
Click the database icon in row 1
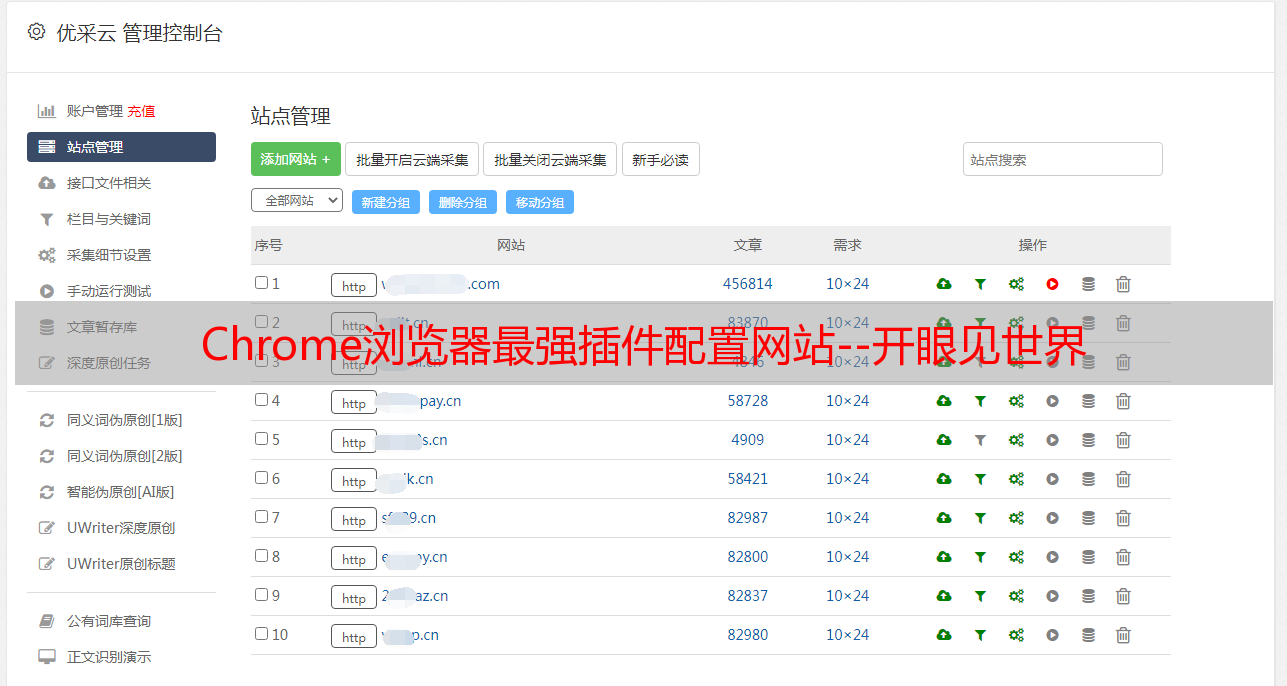pyautogui.click(x=1088, y=284)
